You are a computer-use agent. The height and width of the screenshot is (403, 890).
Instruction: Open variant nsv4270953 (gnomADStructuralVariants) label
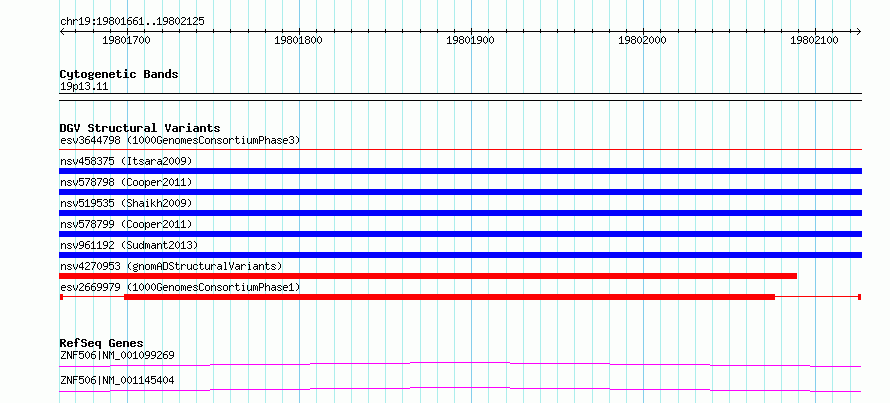click(x=171, y=266)
